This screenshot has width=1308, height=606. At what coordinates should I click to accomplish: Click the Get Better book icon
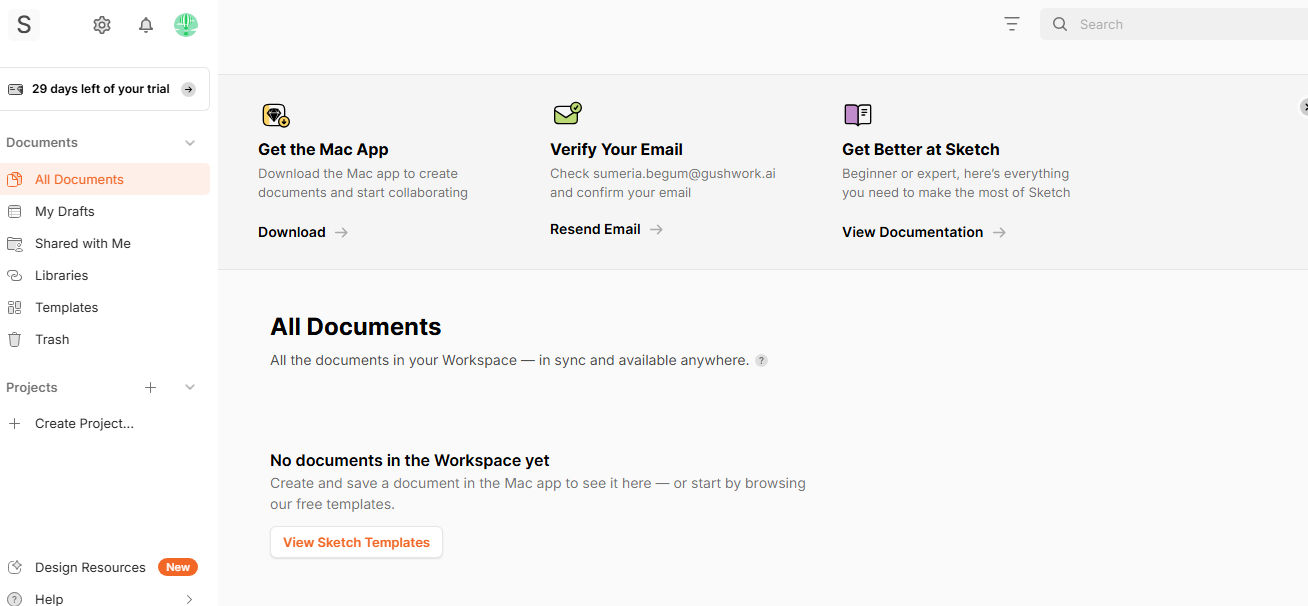(x=858, y=115)
